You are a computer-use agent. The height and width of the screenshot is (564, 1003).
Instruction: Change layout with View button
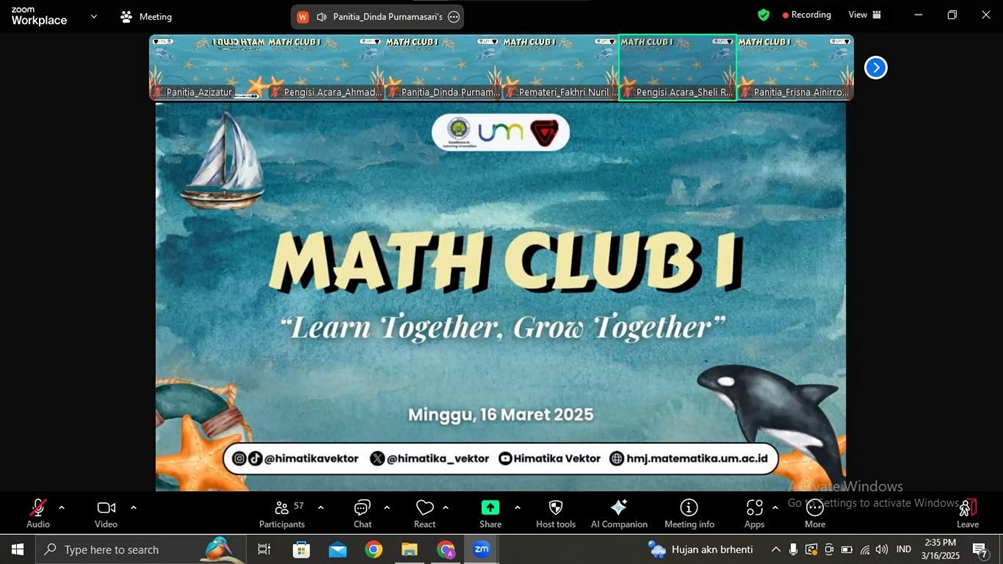pos(864,15)
